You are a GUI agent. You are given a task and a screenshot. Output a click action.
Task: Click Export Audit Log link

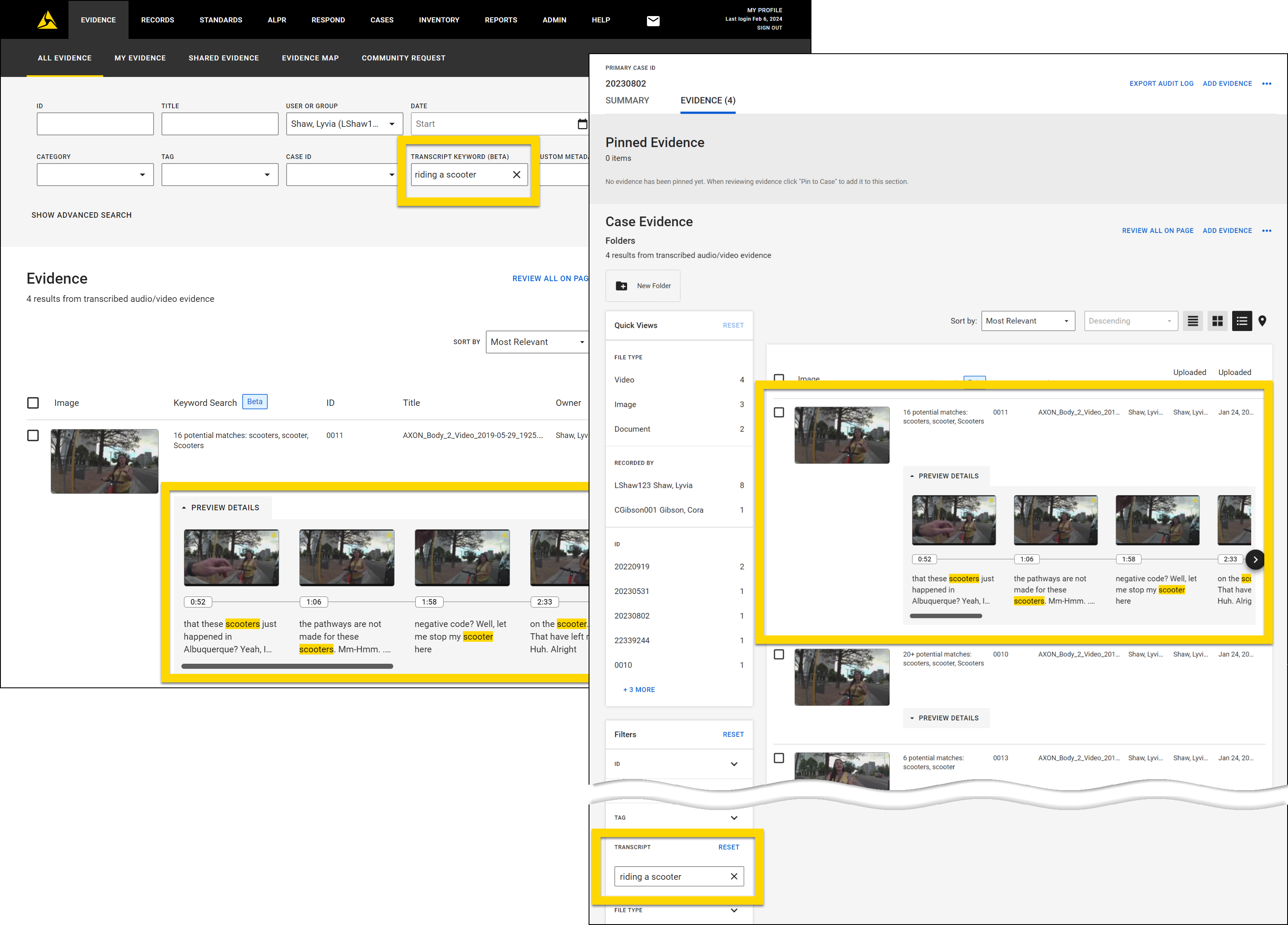1161,83
